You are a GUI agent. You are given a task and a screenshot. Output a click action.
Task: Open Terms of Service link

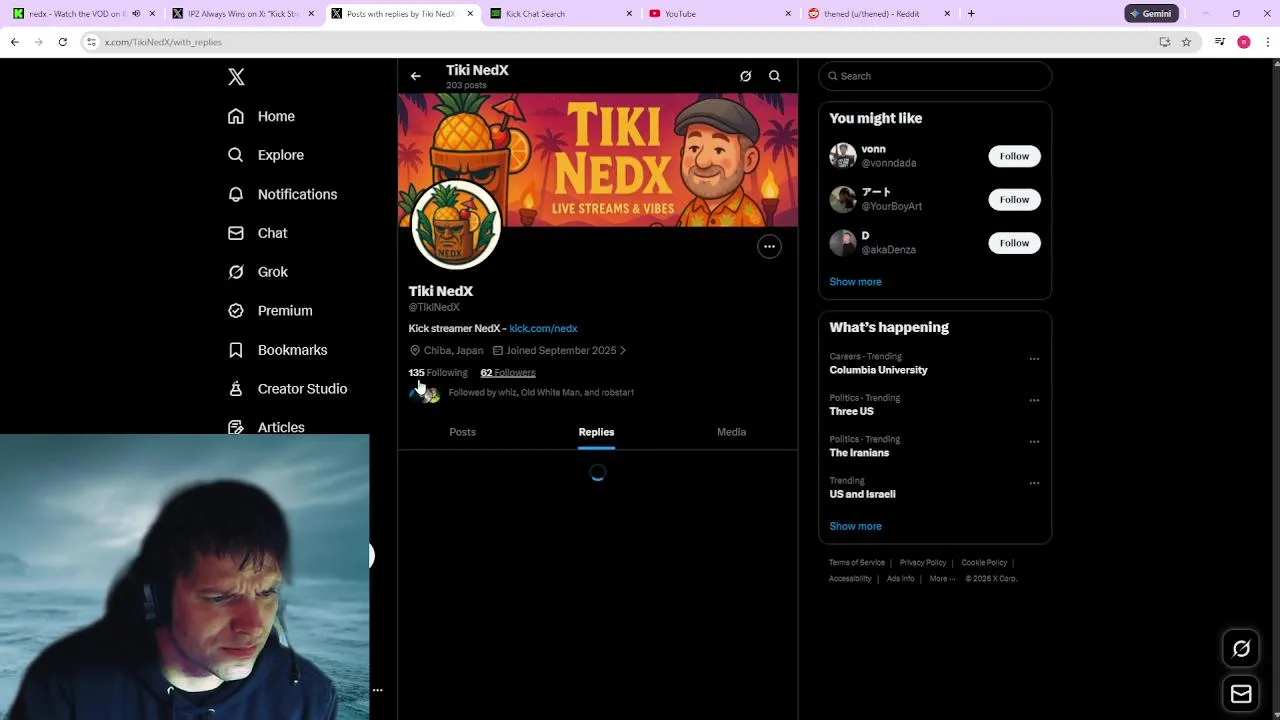click(857, 563)
